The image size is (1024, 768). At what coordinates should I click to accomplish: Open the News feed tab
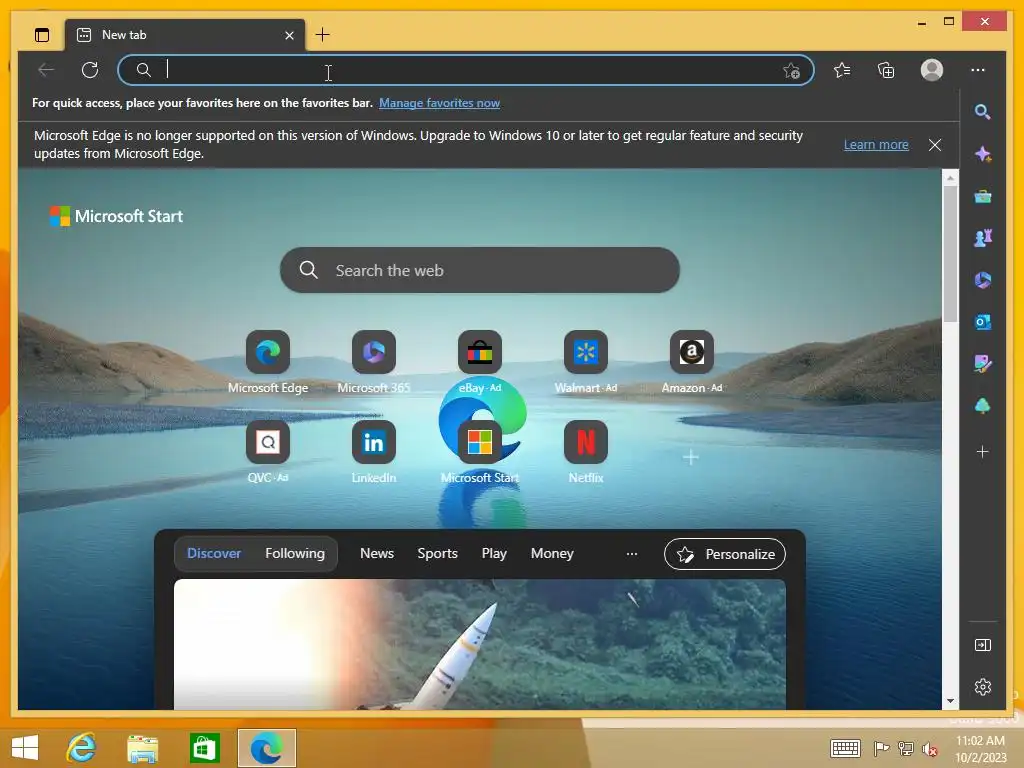click(x=377, y=554)
